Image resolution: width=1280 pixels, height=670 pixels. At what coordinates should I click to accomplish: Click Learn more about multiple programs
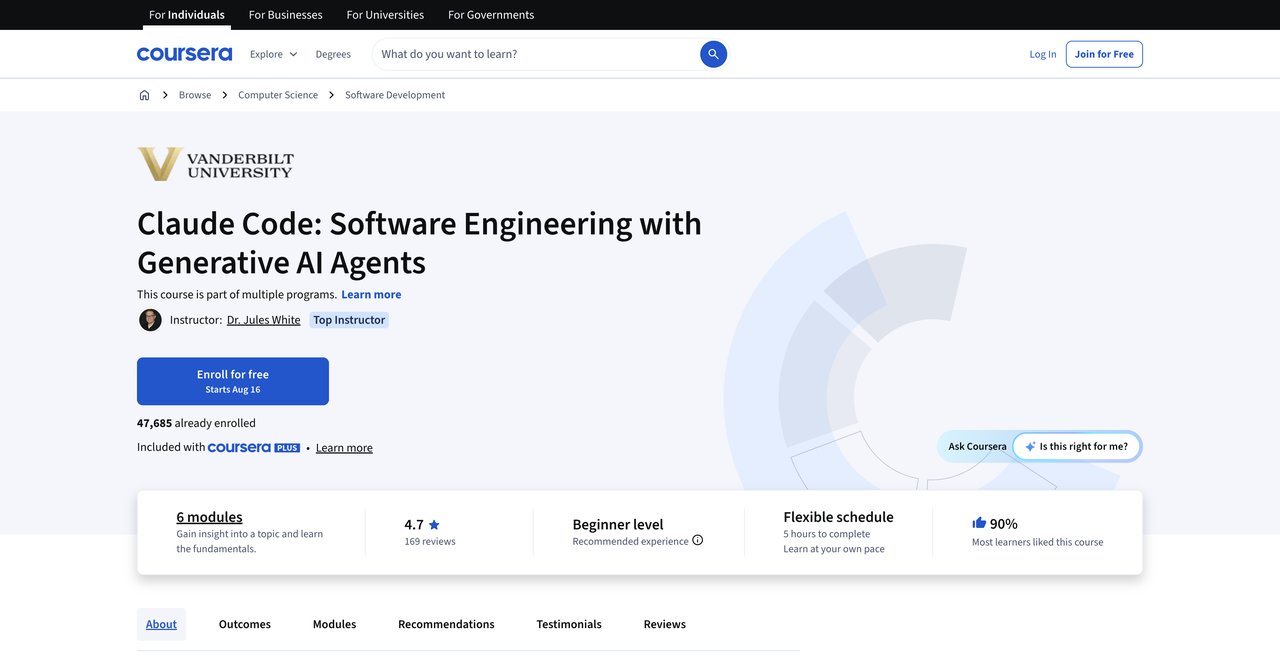click(371, 295)
